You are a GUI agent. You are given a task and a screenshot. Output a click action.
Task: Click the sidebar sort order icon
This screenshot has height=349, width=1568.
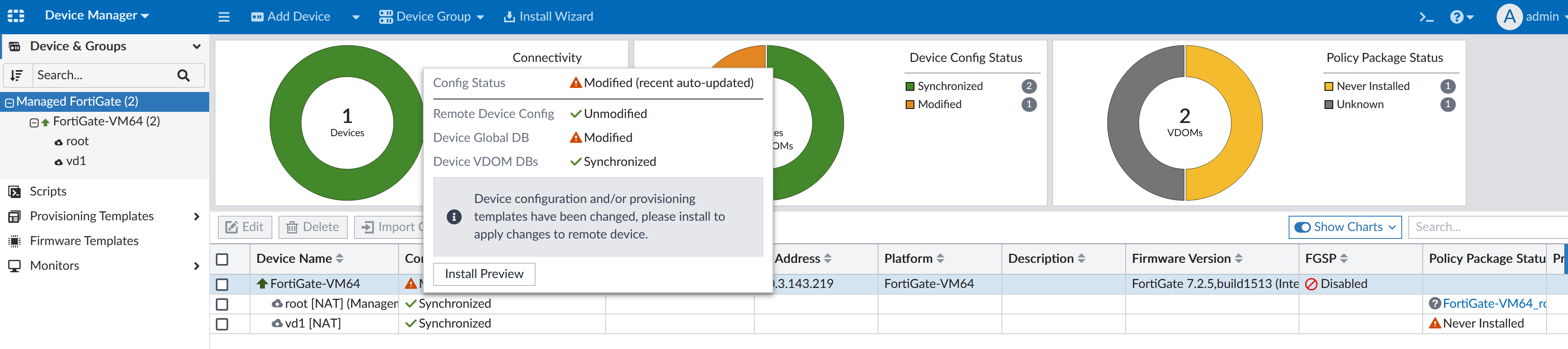click(17, 75)
